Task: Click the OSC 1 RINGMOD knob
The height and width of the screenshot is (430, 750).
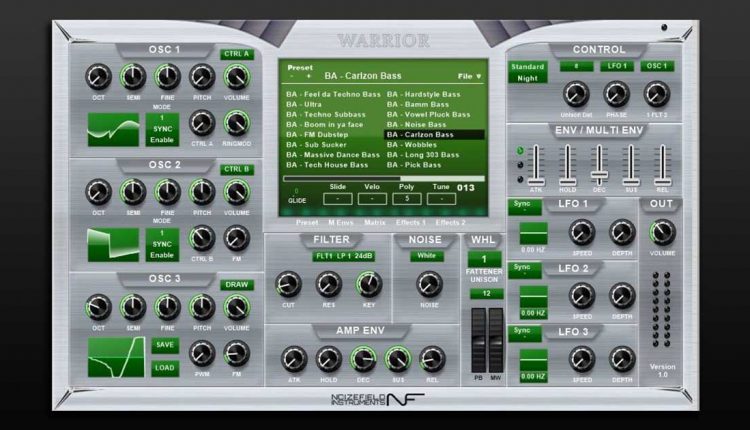Action: point(236,123)
